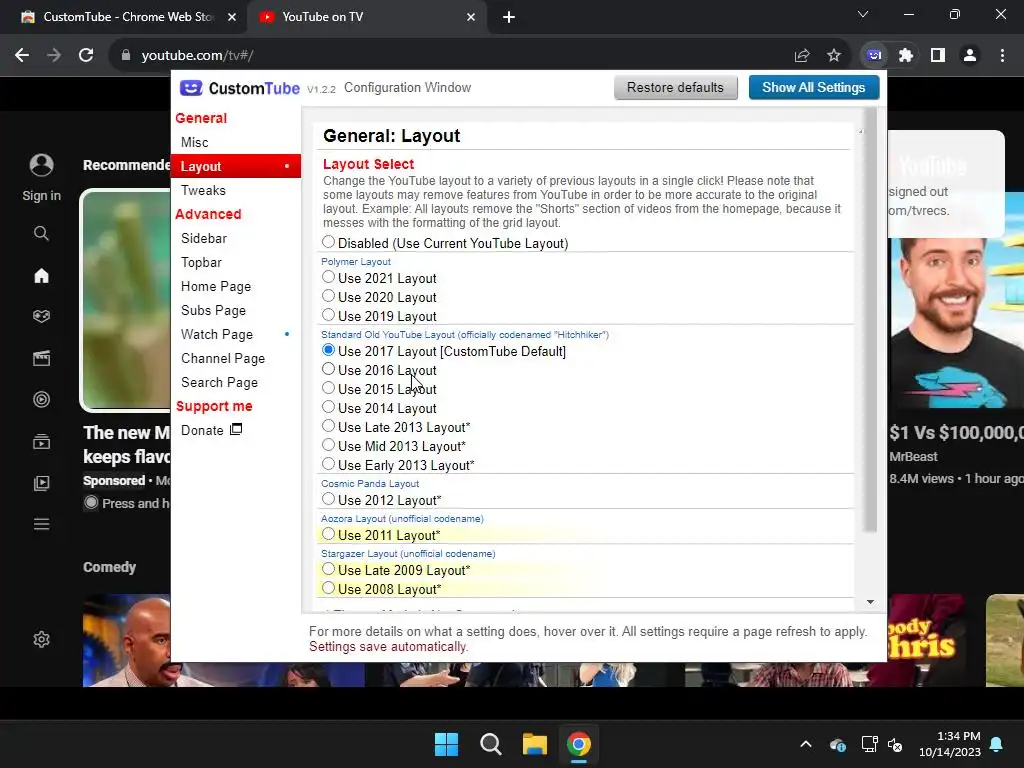Open a new browser tab
The width and height of the screenshot is (1024, 768).
click(x=509, y=17)
